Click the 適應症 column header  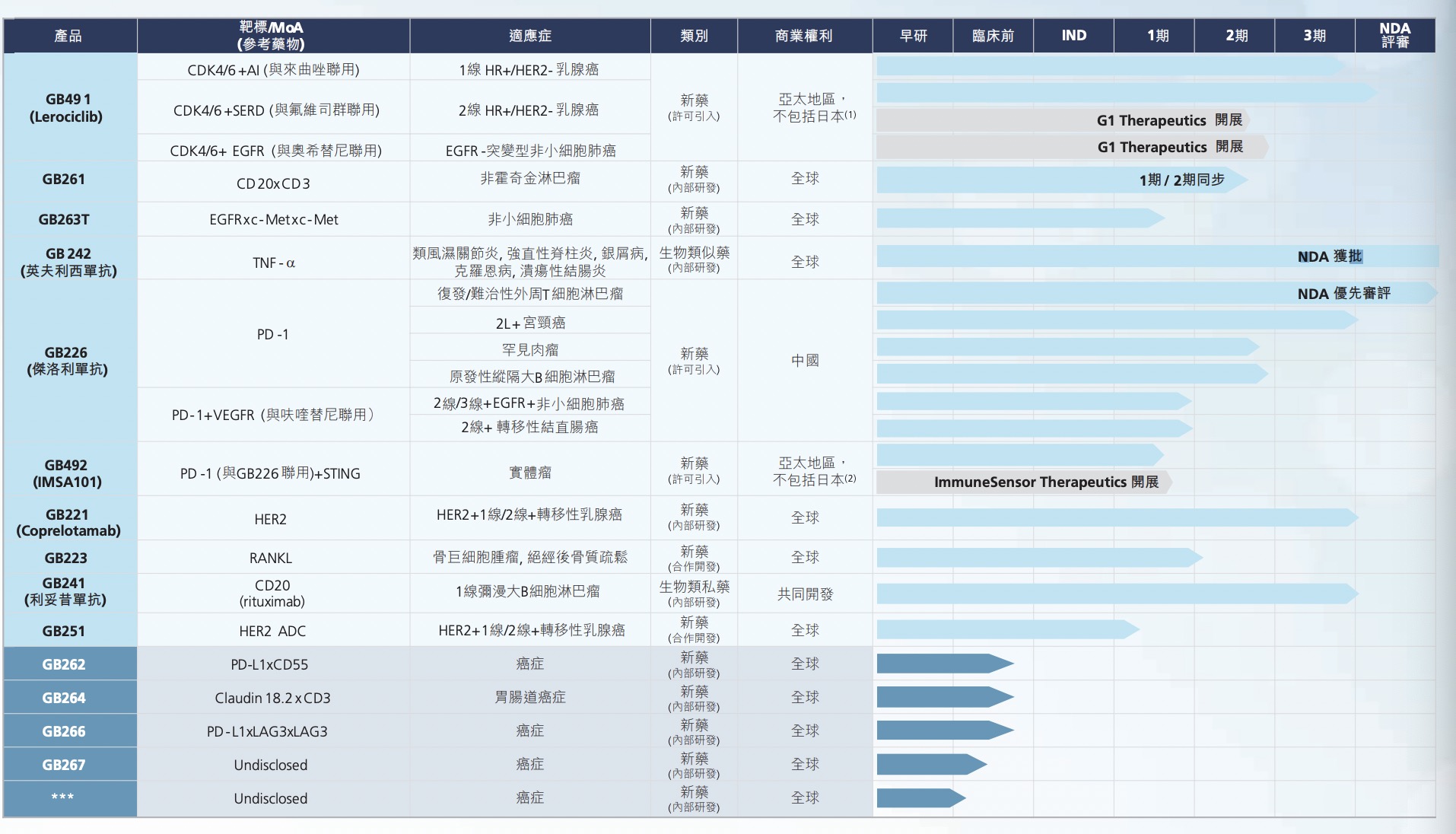(x=530, y=36)
